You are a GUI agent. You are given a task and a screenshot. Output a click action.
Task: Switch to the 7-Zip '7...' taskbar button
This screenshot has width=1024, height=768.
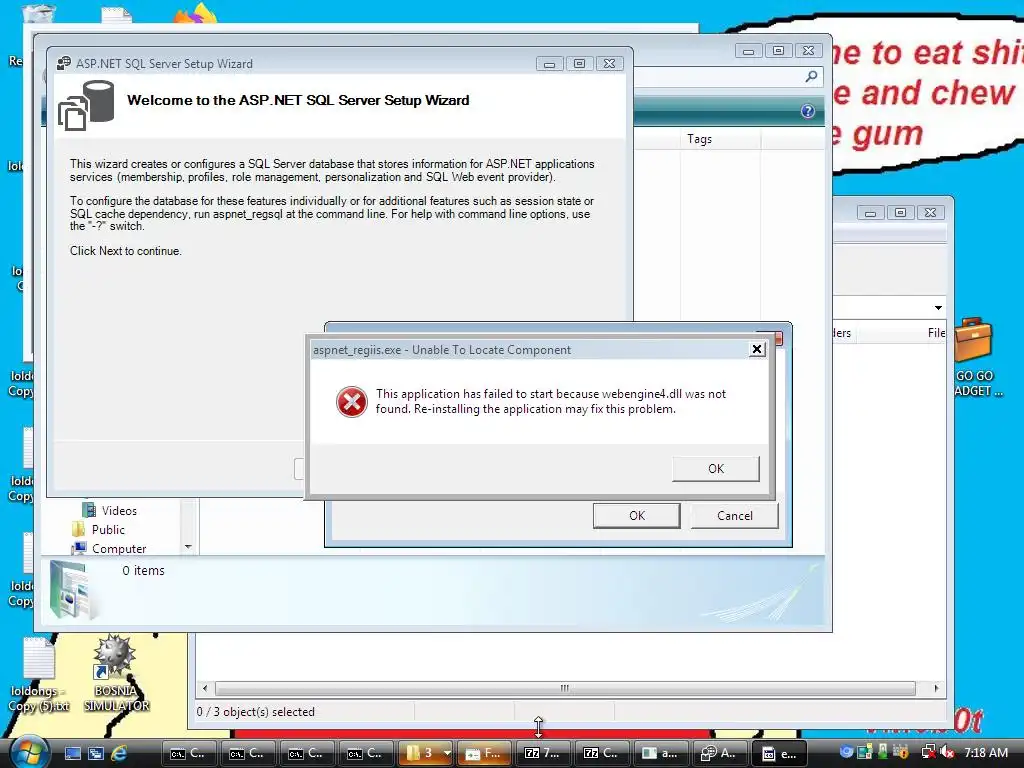pos(543,753)
